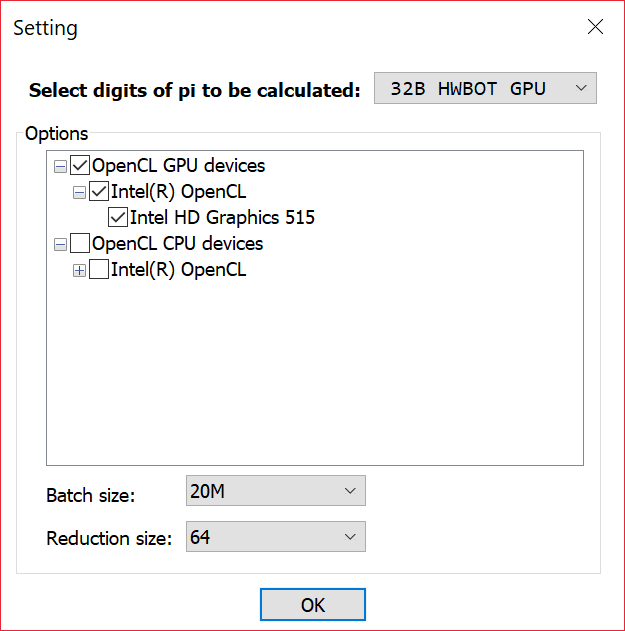625x631 pixels.
Task: Click empty area in devices tree list
Action: [315, 380]
